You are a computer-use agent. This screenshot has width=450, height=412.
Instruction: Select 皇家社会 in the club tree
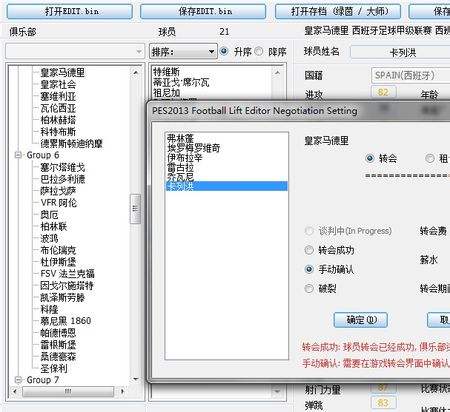coord(58,84)
